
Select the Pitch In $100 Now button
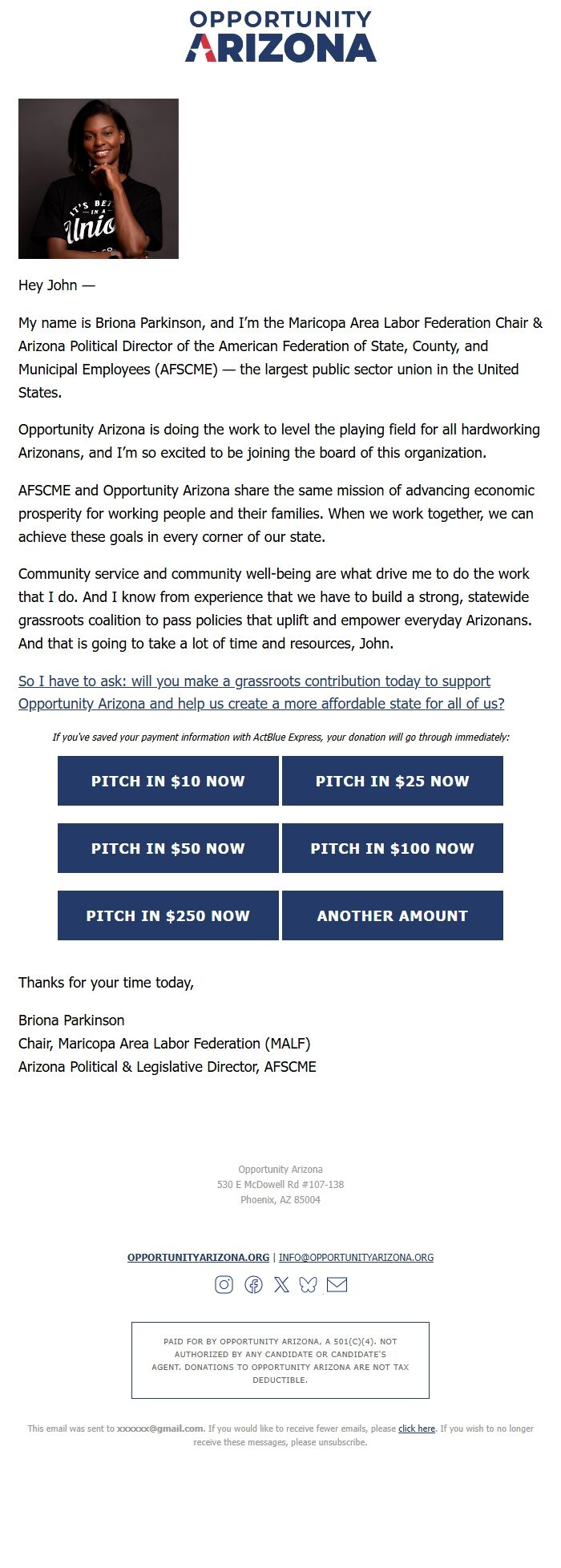[393, 848]
